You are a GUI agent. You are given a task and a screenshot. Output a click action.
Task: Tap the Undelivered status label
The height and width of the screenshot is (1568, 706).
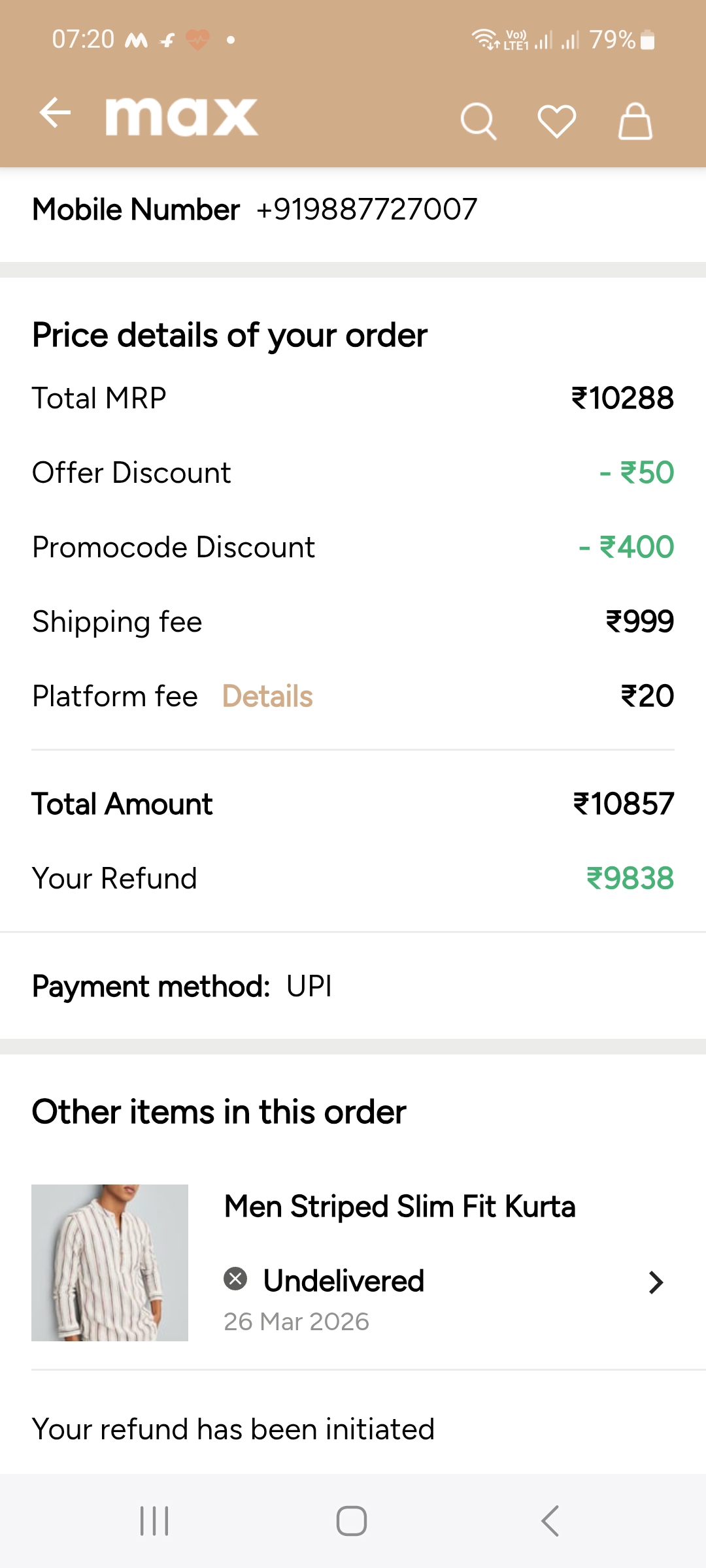click(x=343, y=1281)
